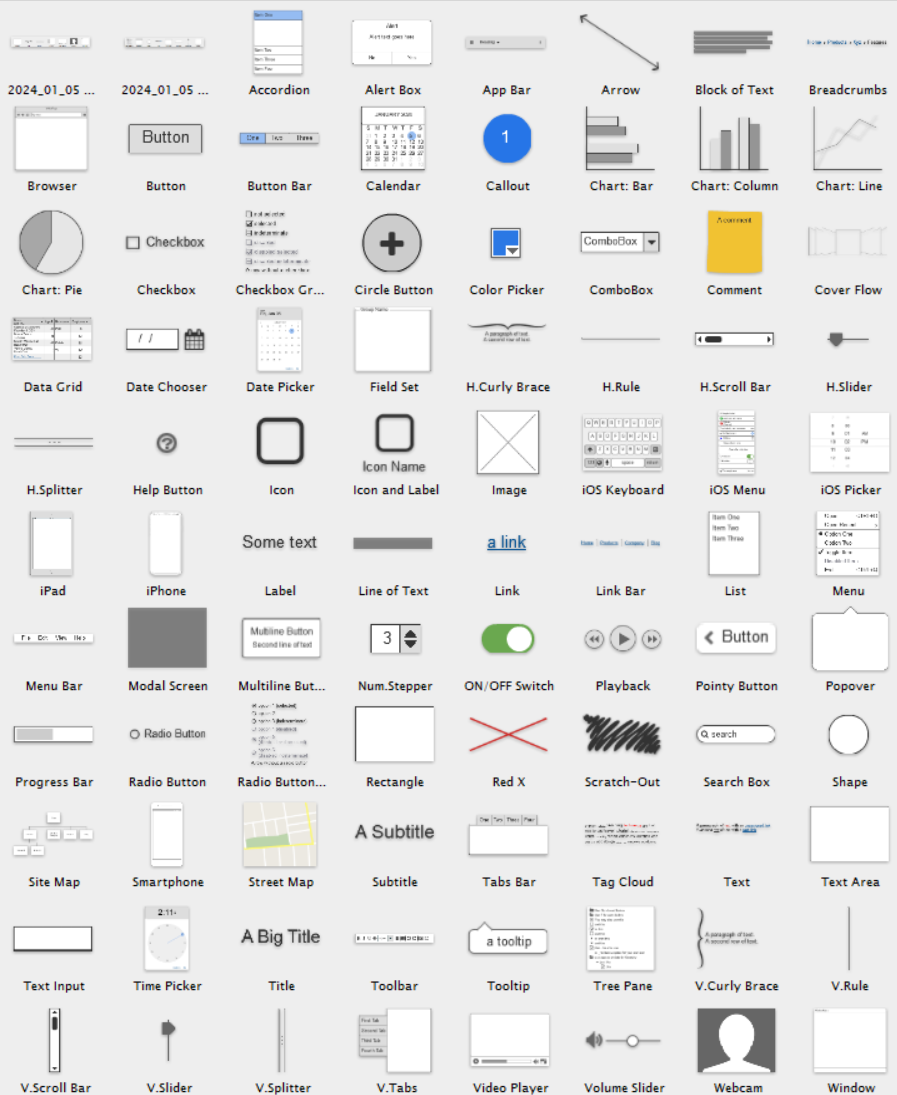Screen dimensions: 897x1095
Task: Select the Accordion component
Action: coord(277,42)
